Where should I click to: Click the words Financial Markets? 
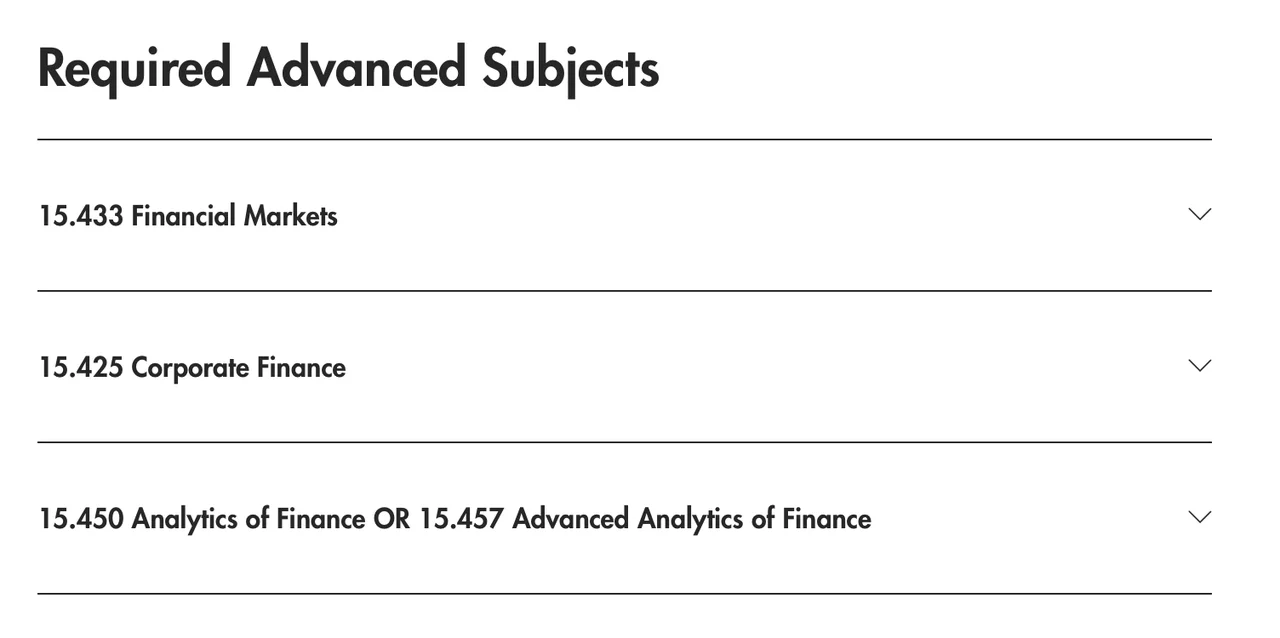tap(234, 216)
